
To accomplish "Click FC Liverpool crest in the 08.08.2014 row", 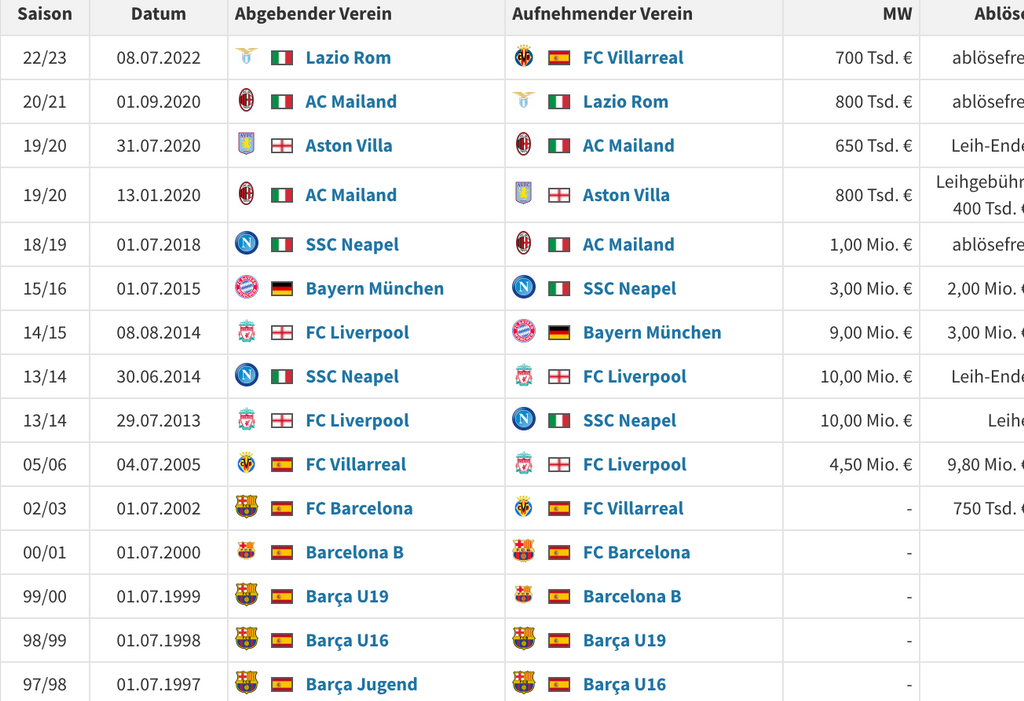I will click(246, 332).
